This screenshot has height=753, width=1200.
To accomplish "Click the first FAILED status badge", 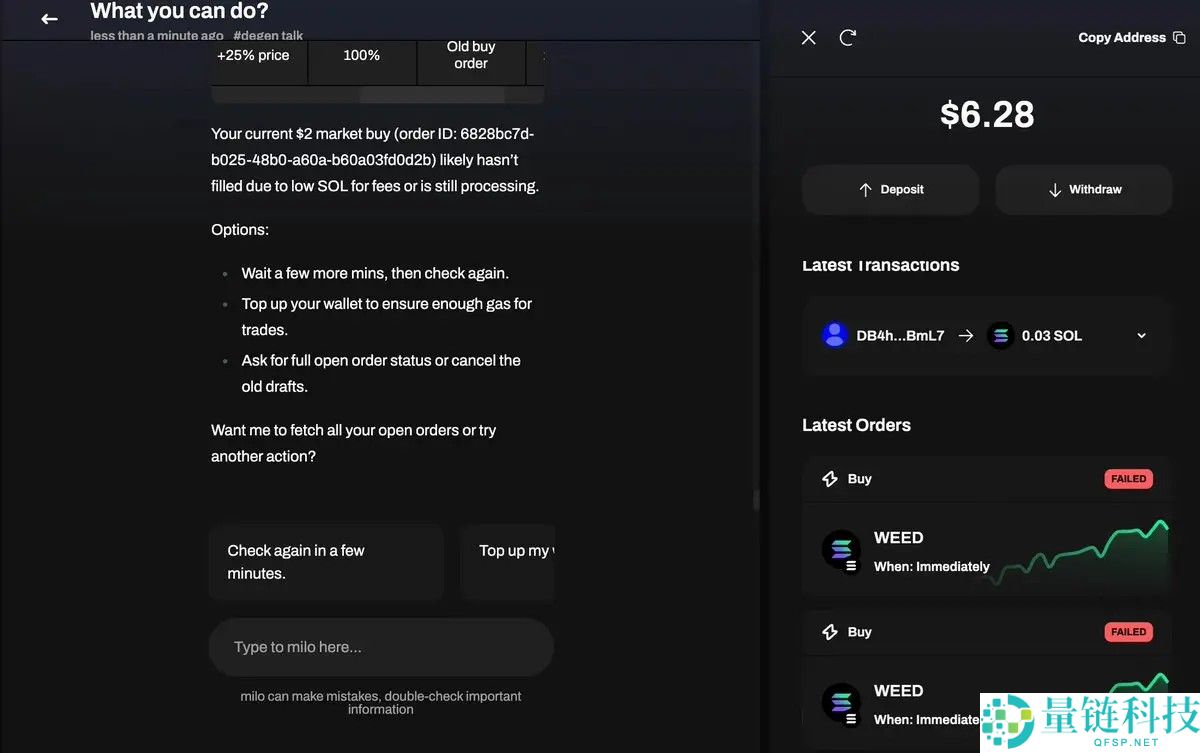I will click(1128, 479).
